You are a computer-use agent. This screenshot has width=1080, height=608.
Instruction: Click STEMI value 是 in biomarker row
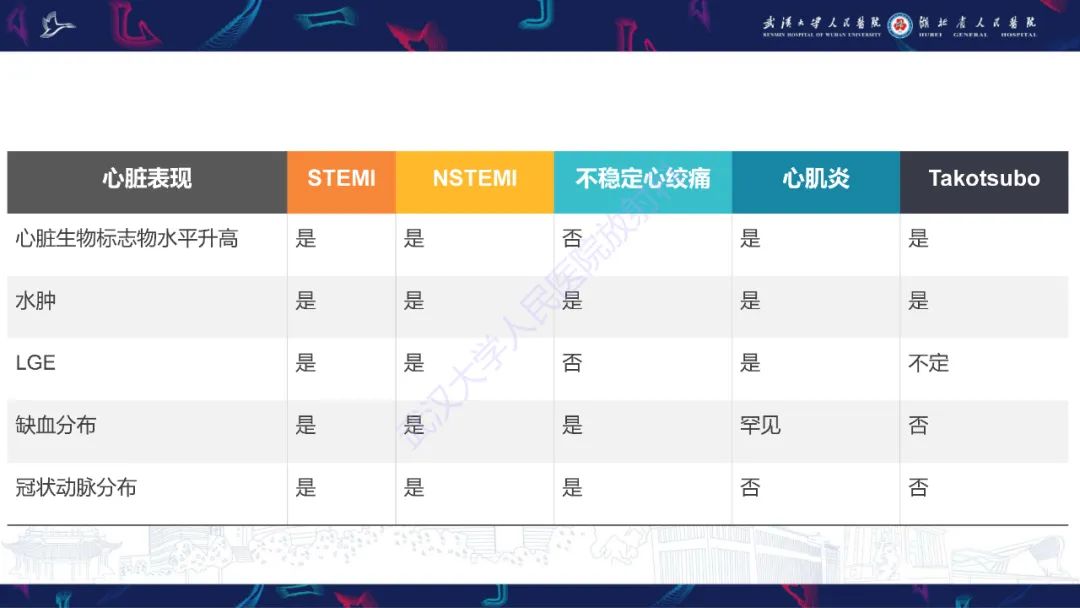tap(306, 238)
